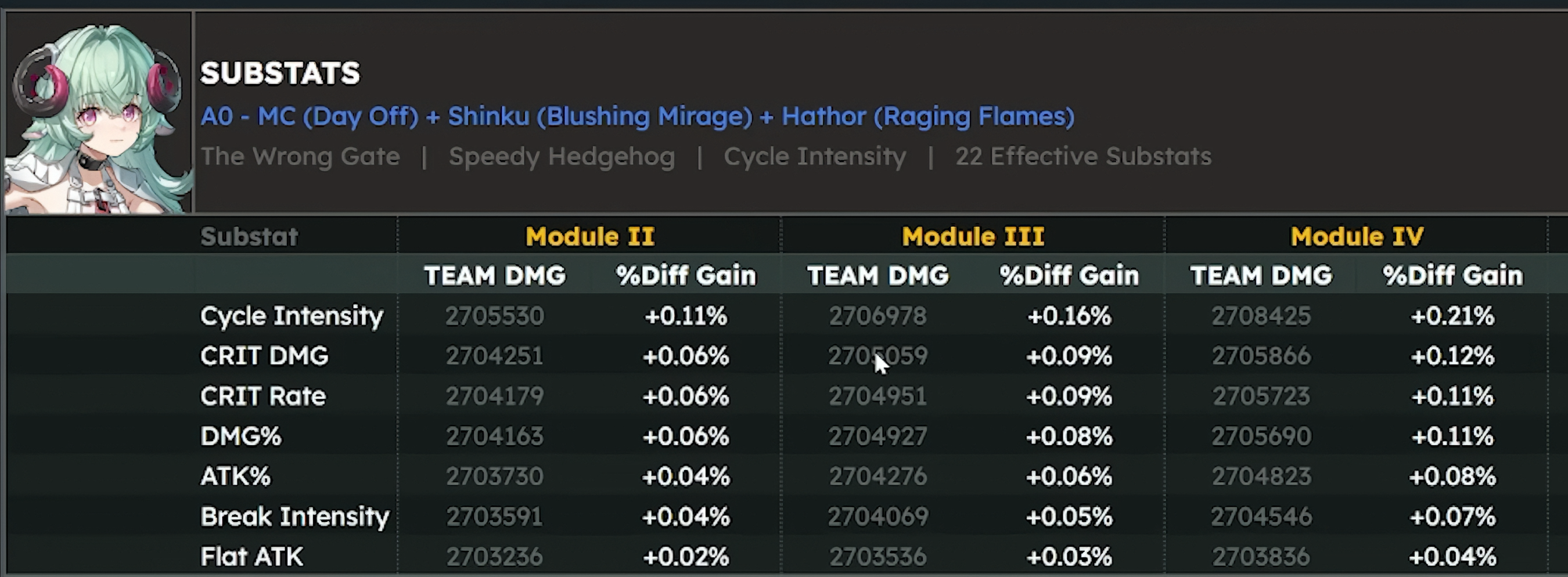Click Module II TEAM DMG subheader
The height and width of the screenshot is (577, 1568).
pyautogui.click(x=495, y=276)
